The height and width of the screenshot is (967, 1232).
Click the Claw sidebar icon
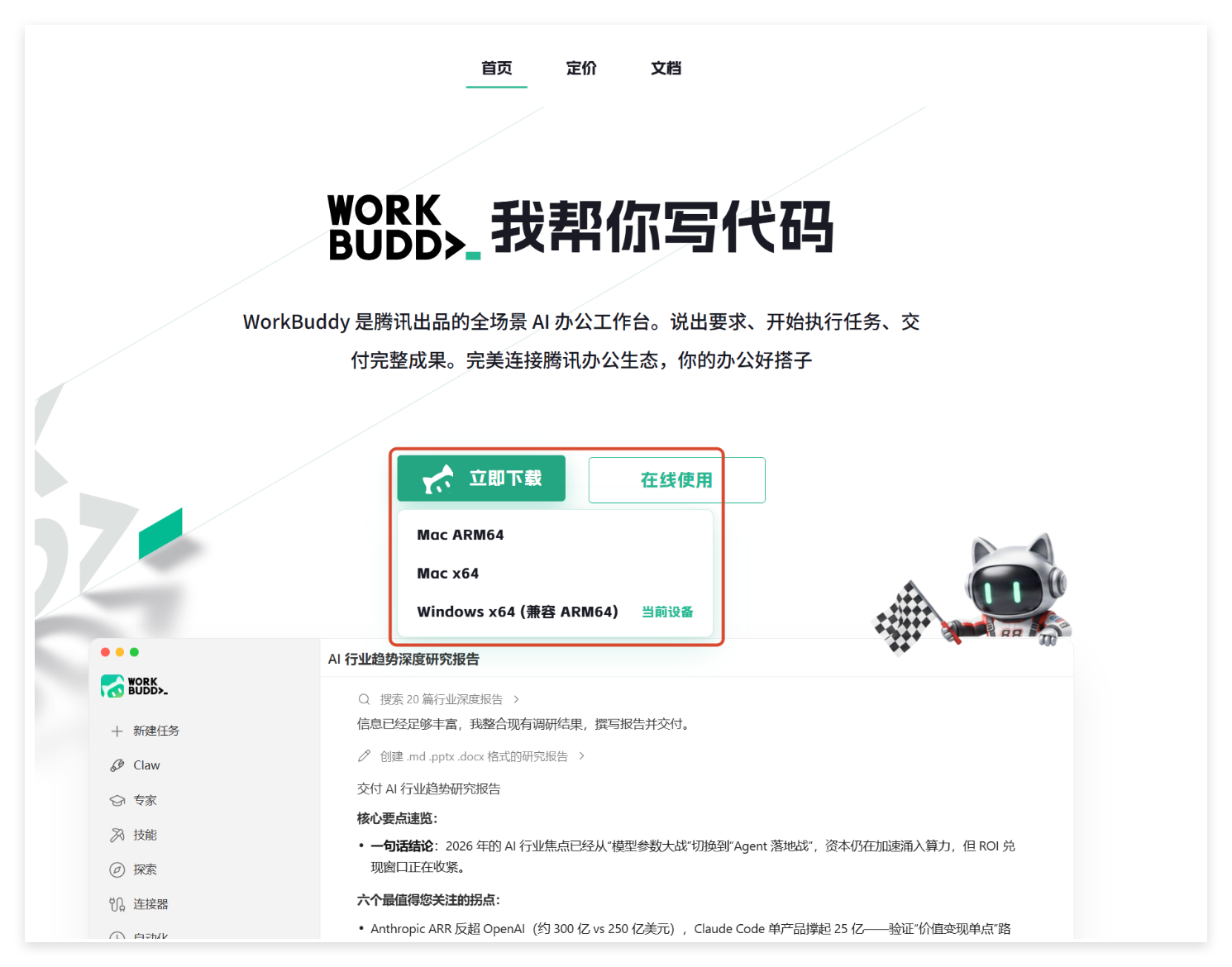tap(117, 766)
